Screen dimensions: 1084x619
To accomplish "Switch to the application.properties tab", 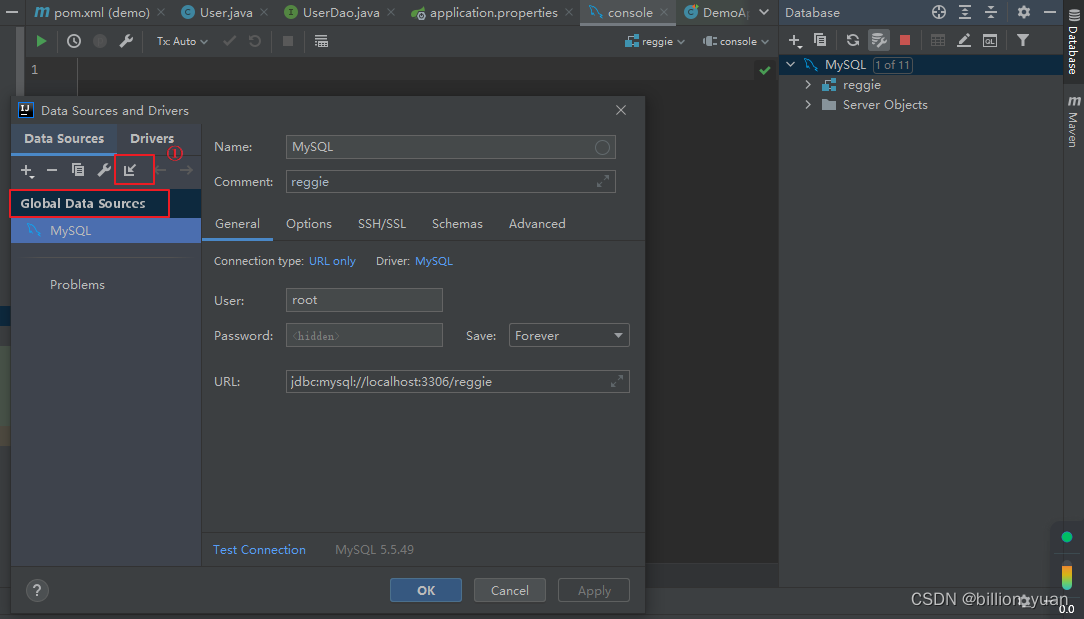I will [493, 12].
